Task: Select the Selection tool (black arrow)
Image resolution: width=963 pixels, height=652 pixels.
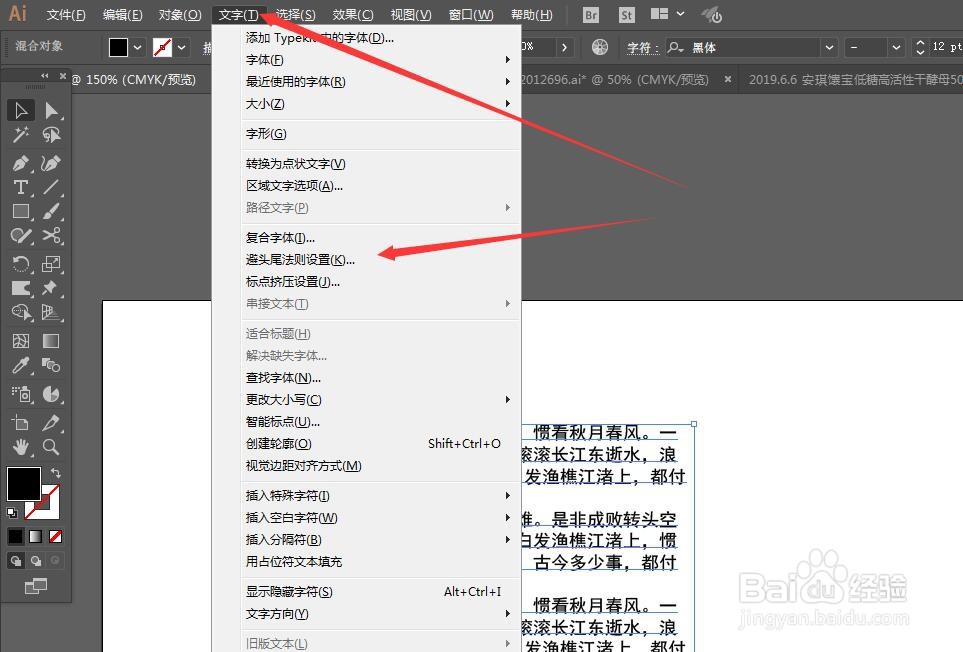Action: tap(21, 111)
